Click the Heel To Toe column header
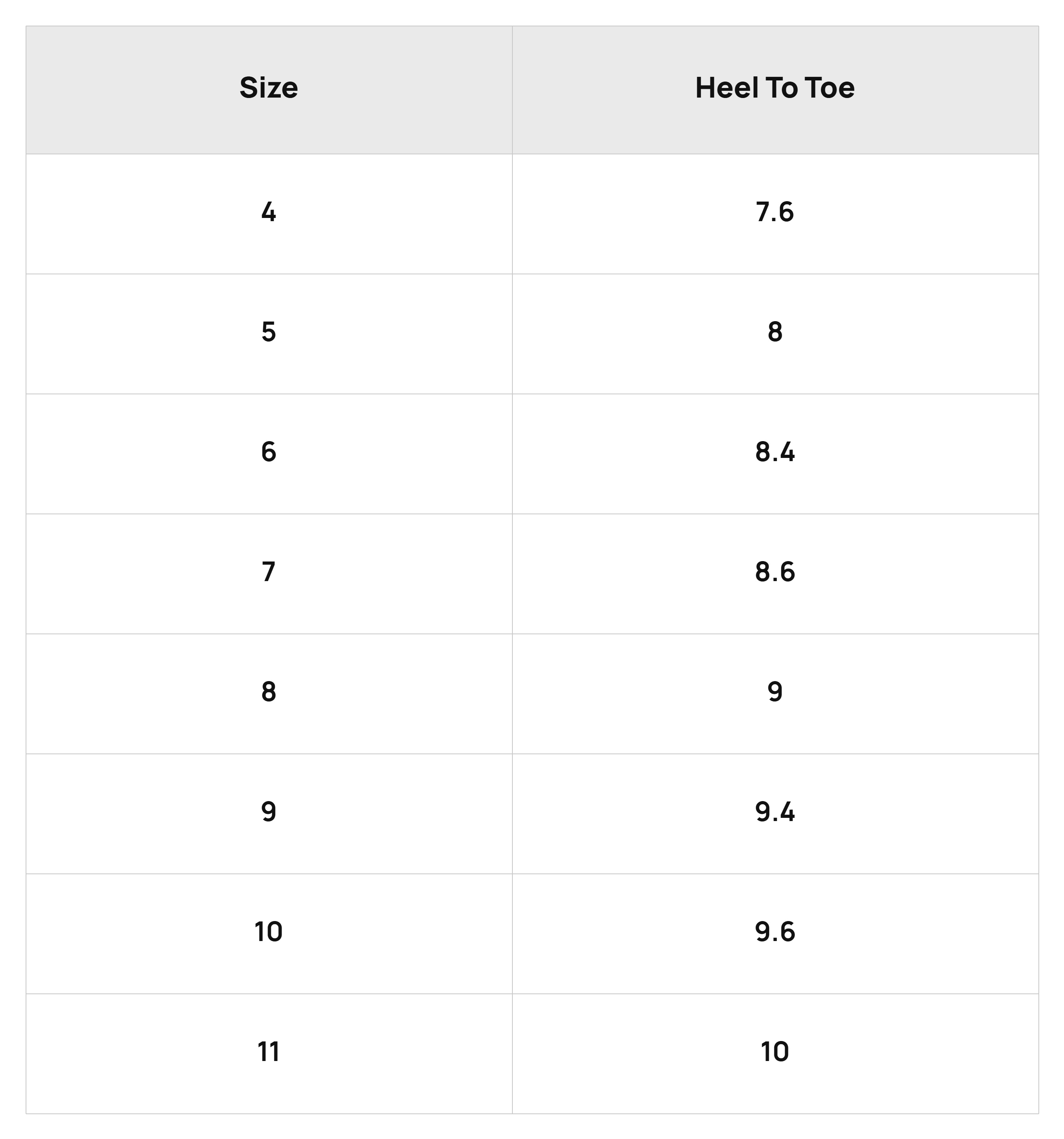This screenshot has height=1139, width=1064. (x=775, y=89)
